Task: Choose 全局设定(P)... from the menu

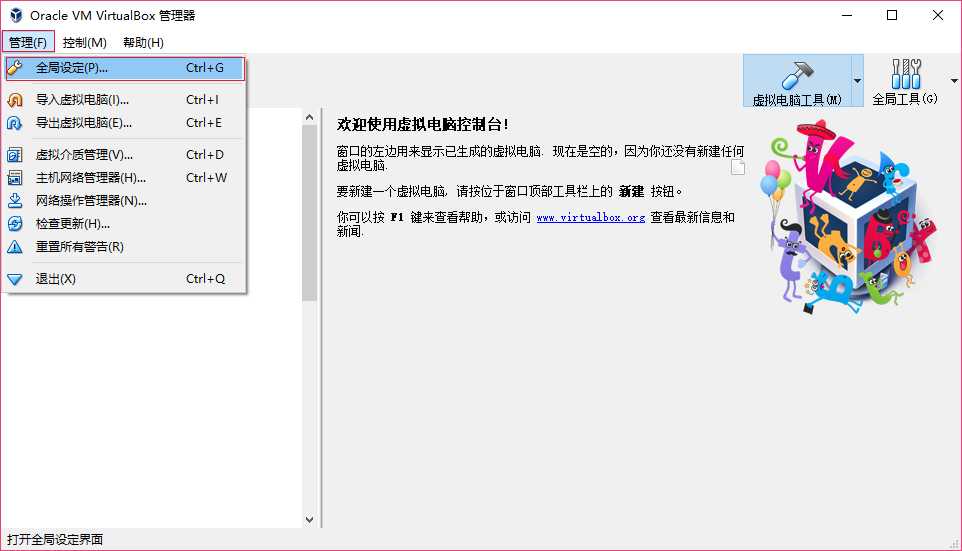Action: coord(125,68)
